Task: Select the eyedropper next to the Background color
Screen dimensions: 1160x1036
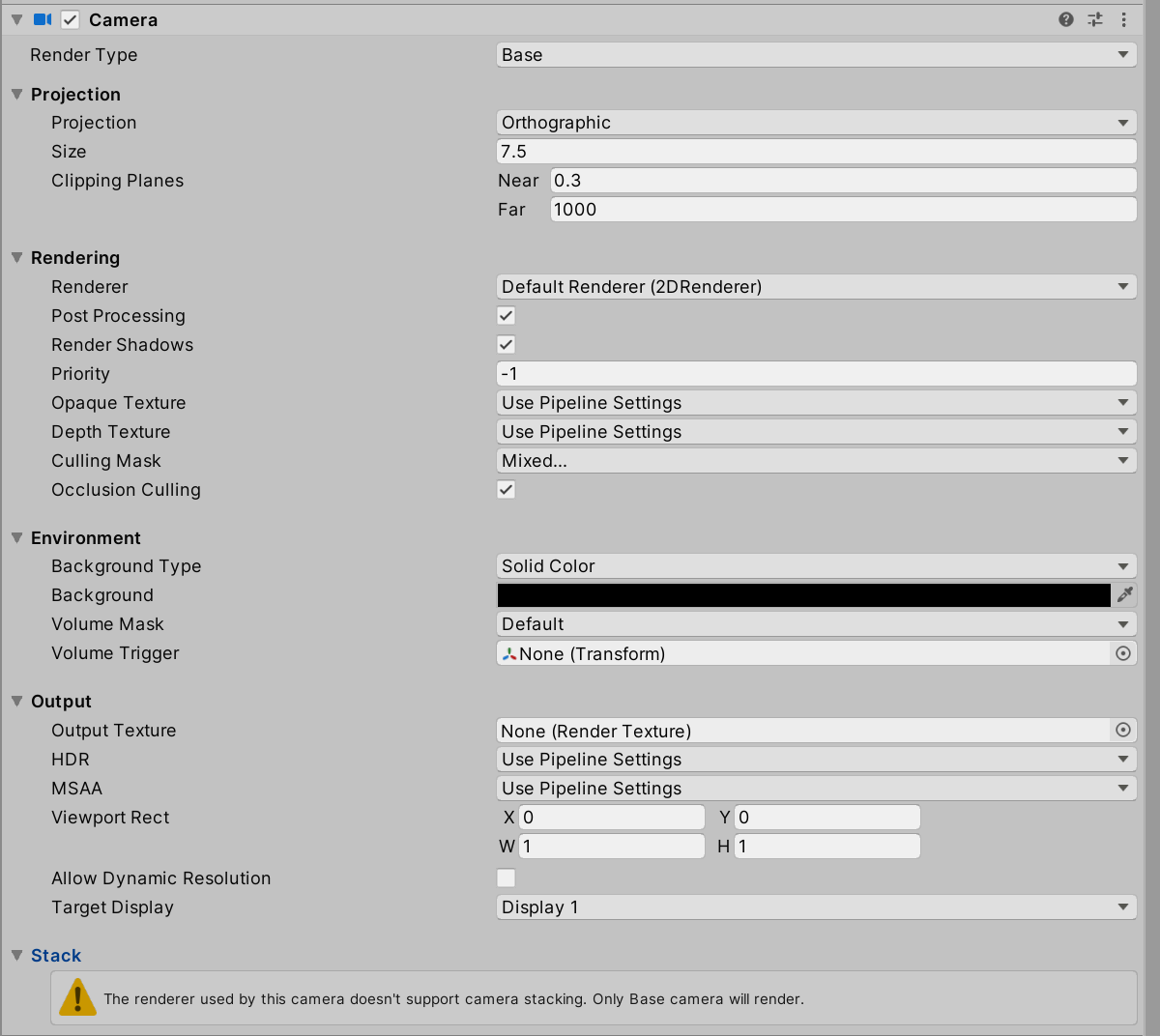Action: click(1125, 595)
